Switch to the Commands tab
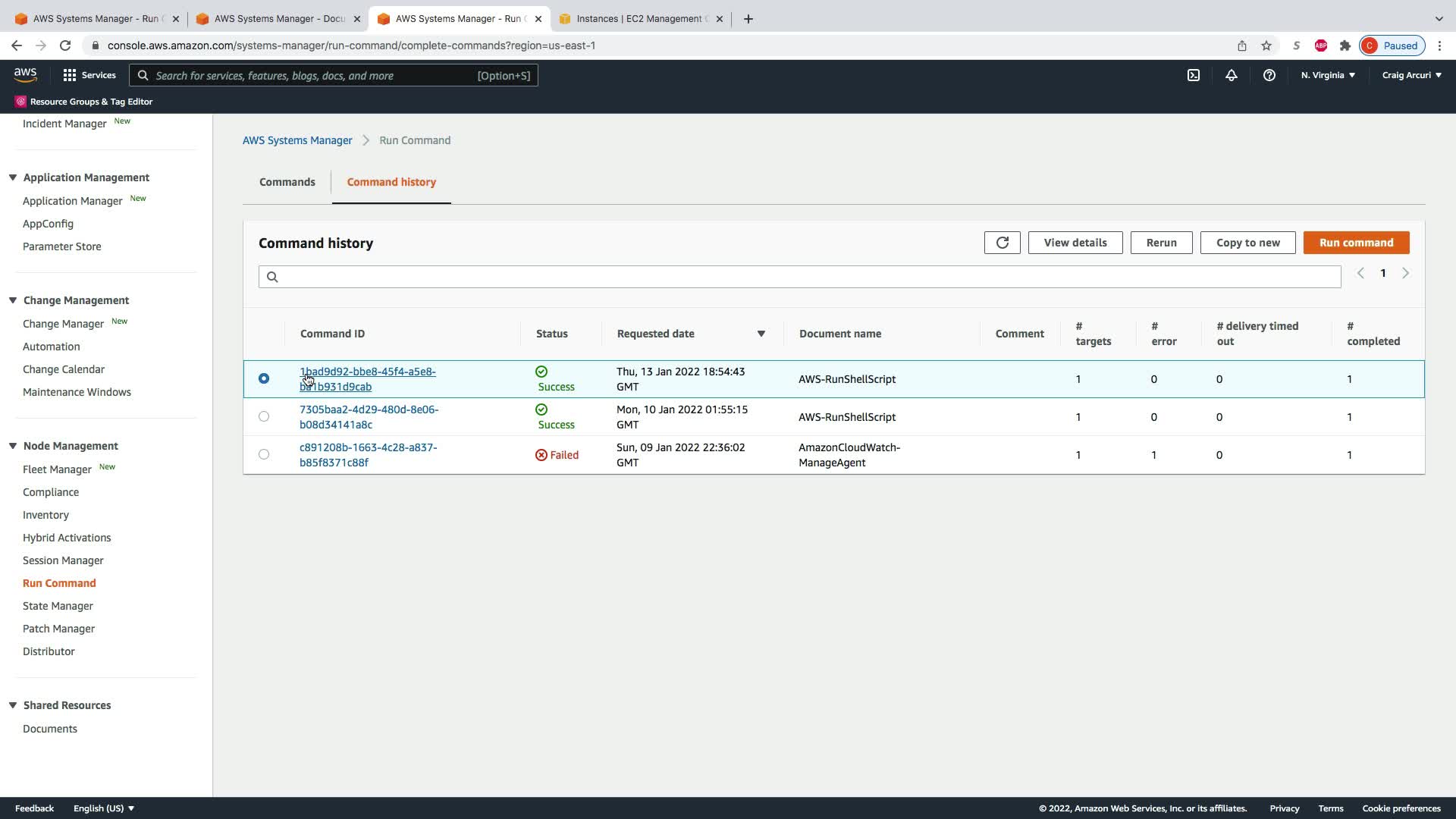 click(x=287, y=182)
